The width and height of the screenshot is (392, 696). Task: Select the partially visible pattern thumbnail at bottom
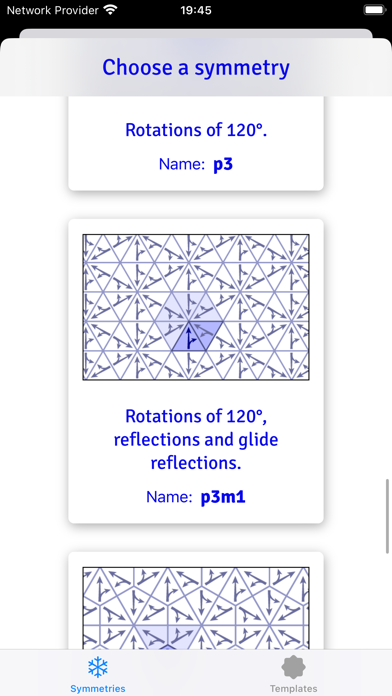point(196,608)
